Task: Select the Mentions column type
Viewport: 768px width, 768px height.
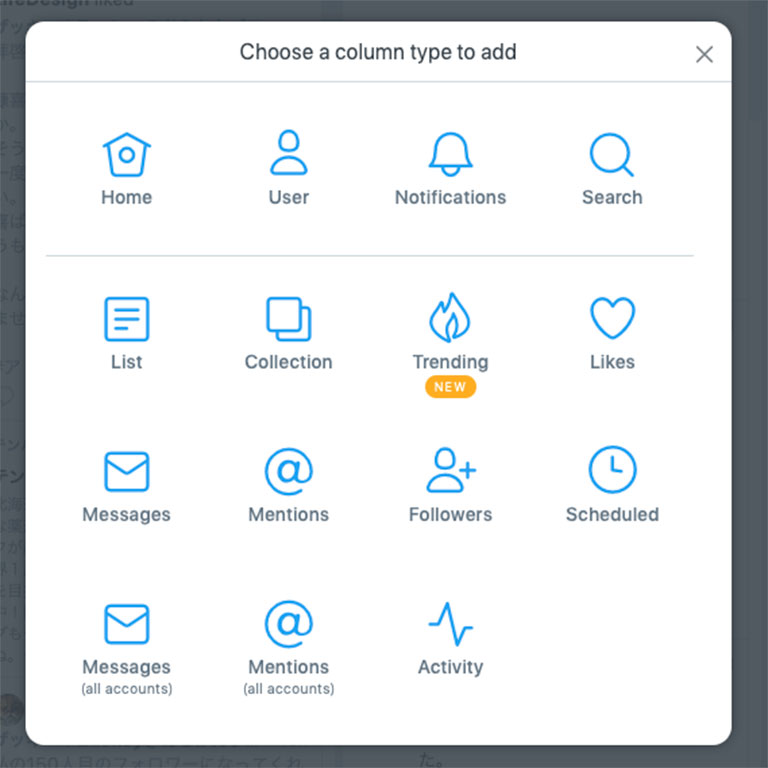Action: (x=288, y=472)
